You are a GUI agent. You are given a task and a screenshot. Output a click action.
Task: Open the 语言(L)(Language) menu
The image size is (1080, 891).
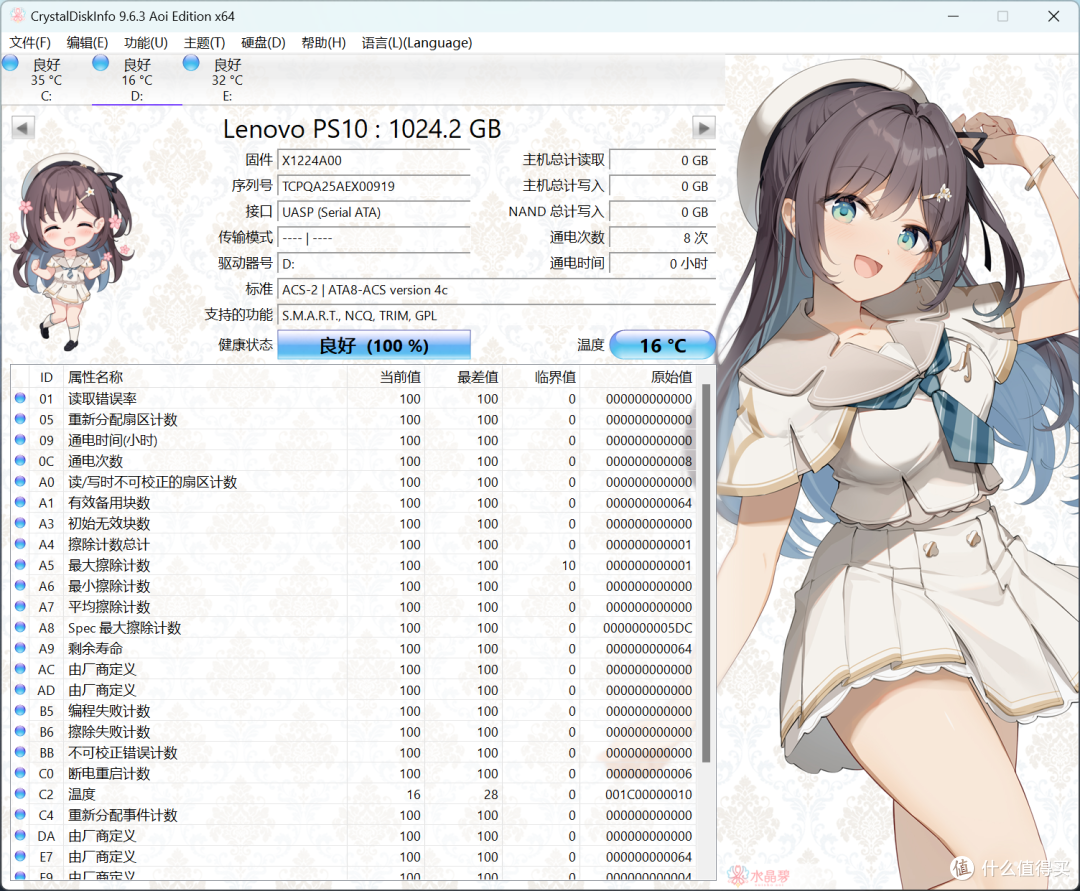417,43
